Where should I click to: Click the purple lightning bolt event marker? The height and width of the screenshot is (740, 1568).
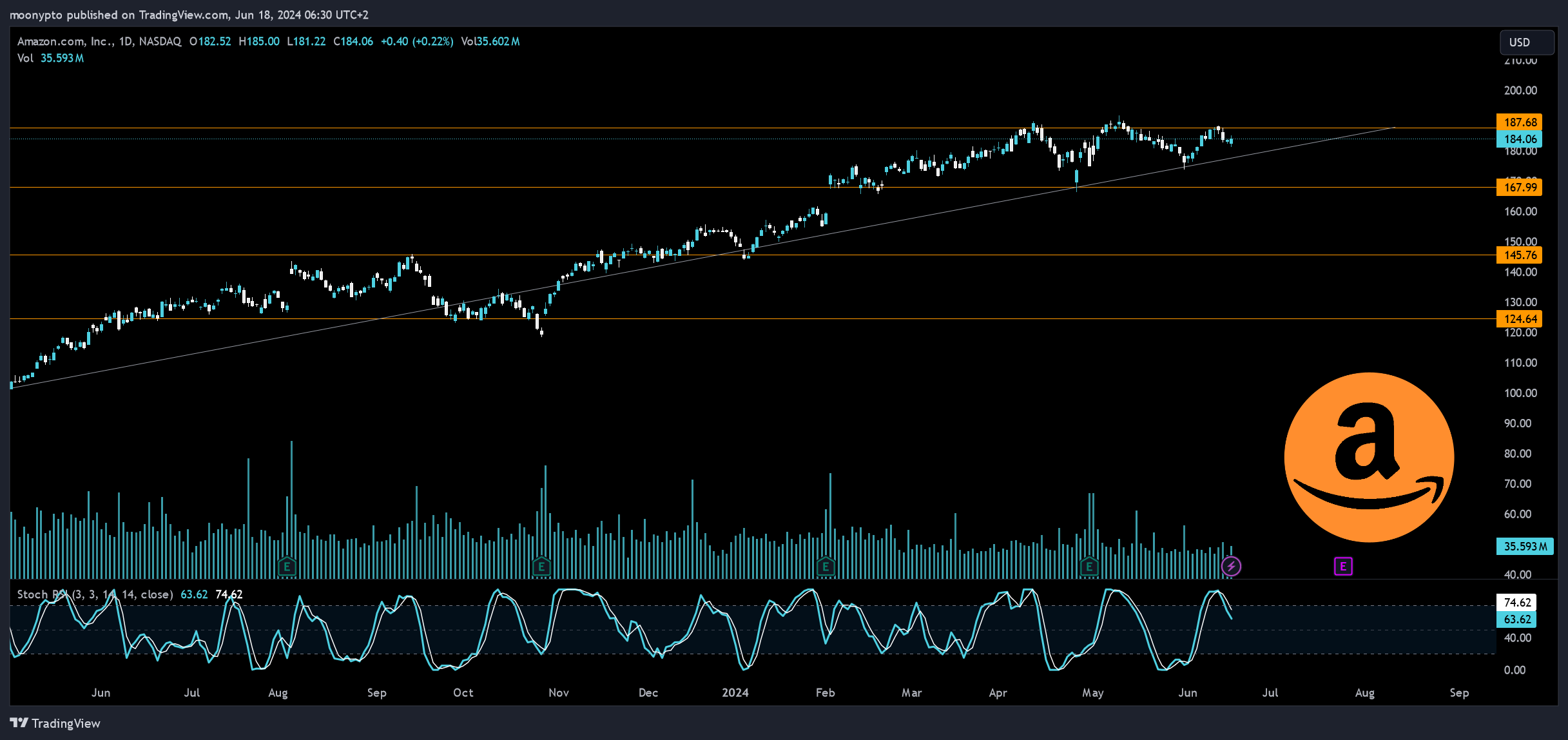click(x=1231, y=567)
